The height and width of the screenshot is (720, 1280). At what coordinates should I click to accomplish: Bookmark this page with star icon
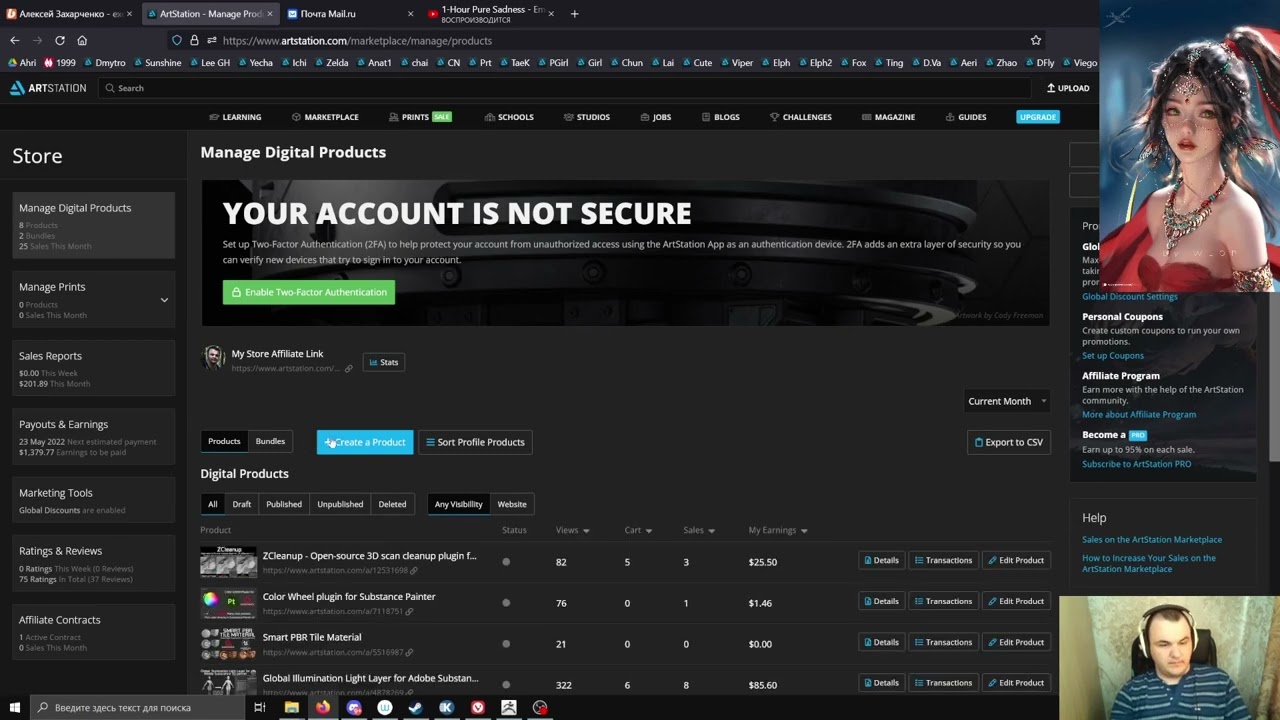(1036, 40)
